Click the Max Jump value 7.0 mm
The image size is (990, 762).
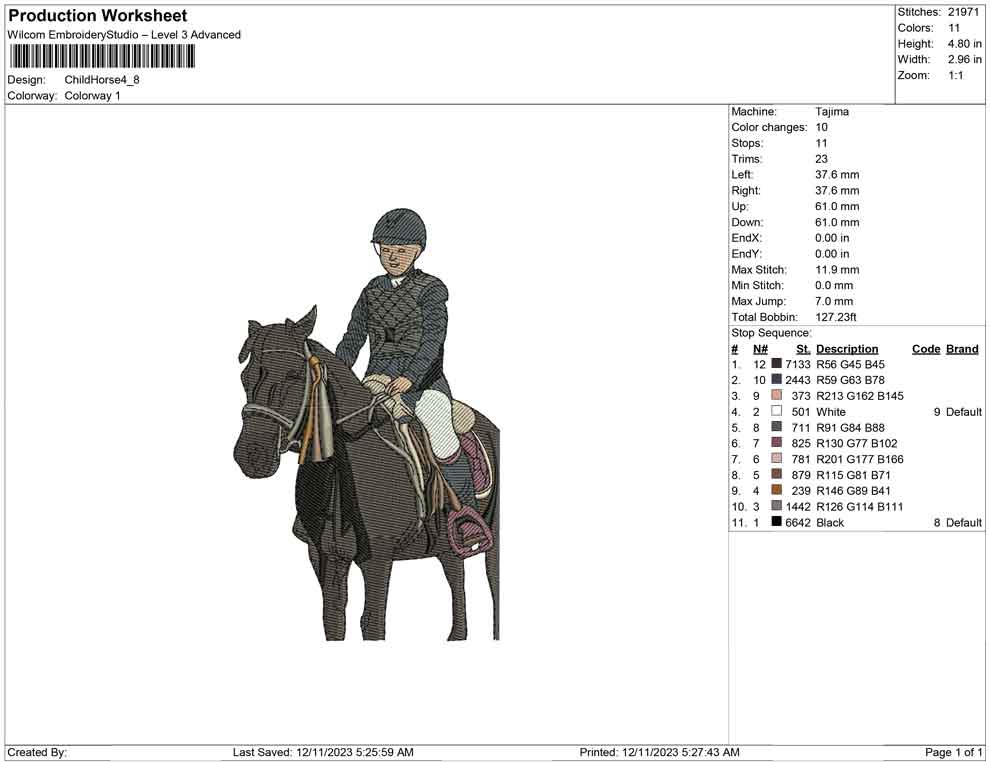pos(833,301)
